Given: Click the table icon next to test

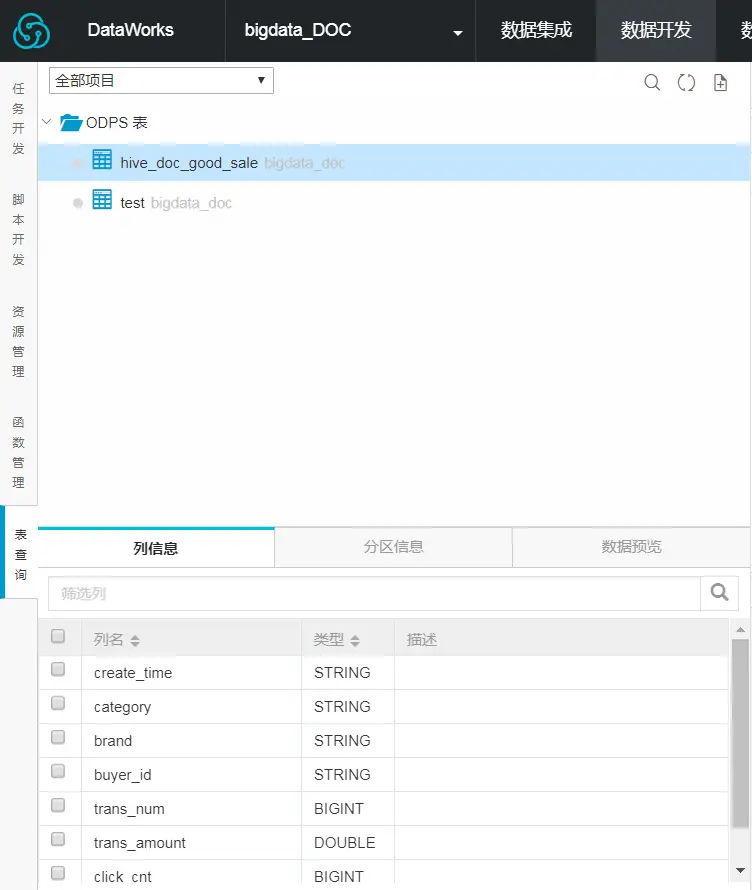Looking at the screenshot, I should tap(102, 200).
